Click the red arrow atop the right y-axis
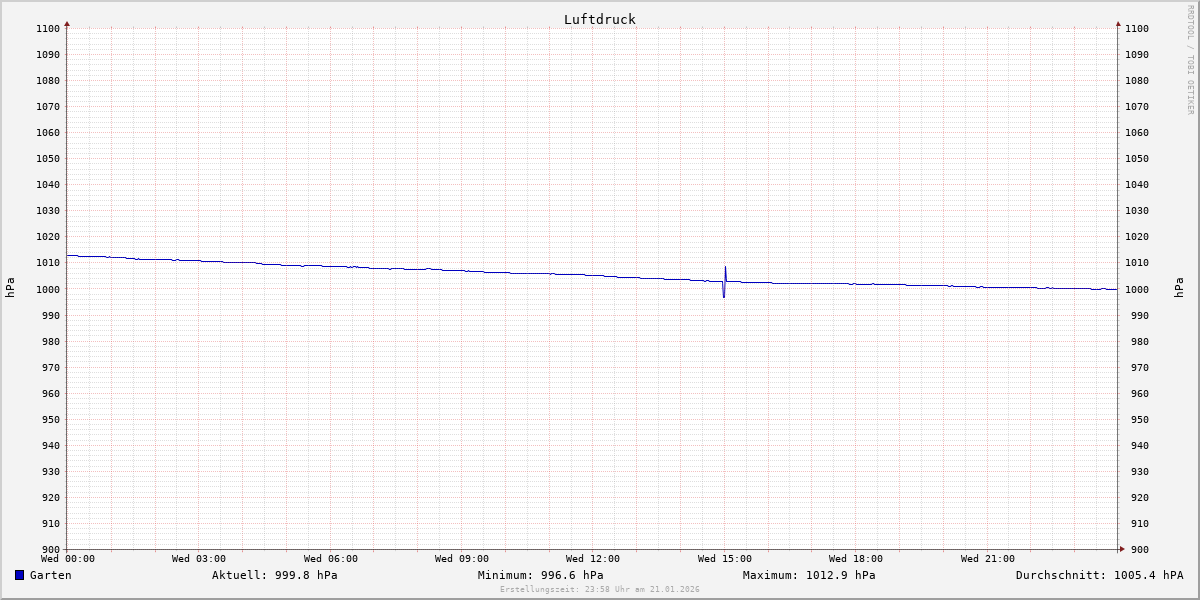The height and width of the screenshot is (600, 1200). [x=1118, y=23]
